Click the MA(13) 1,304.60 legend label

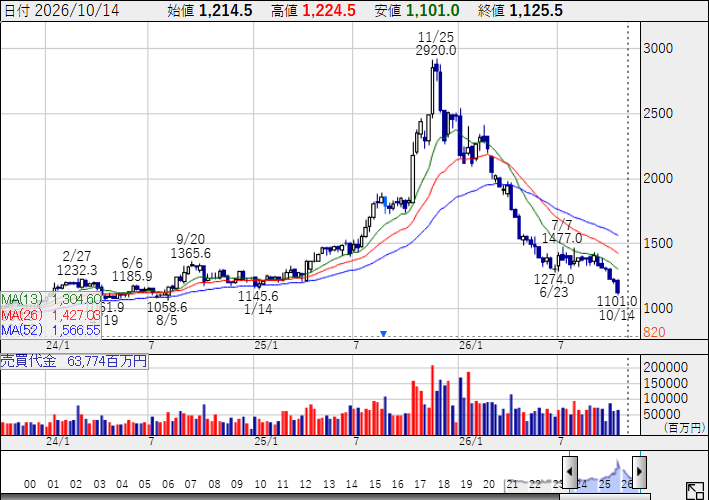[x=51, y=299]
